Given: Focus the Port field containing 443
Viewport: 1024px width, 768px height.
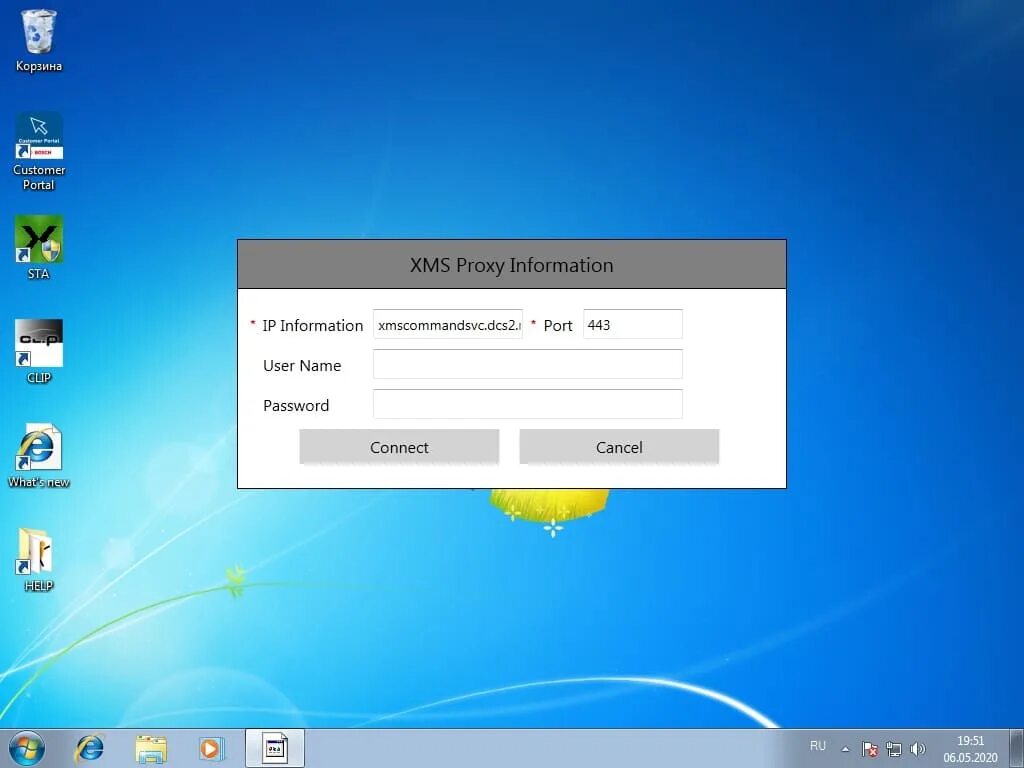Looking at the screenshot, I should click(x=633, y=325).
